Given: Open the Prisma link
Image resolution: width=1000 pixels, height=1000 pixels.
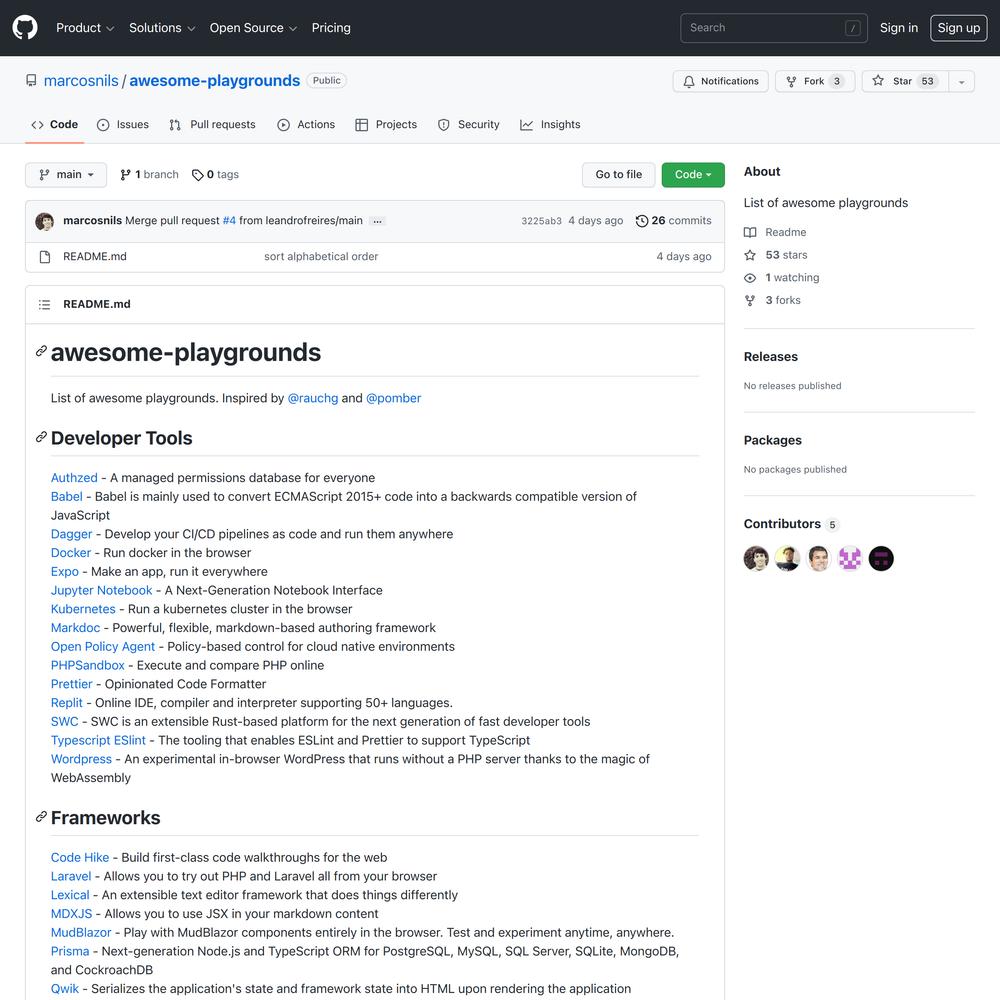Looking at the screenshot, I should pyautogui.click(x=70, y=952).
